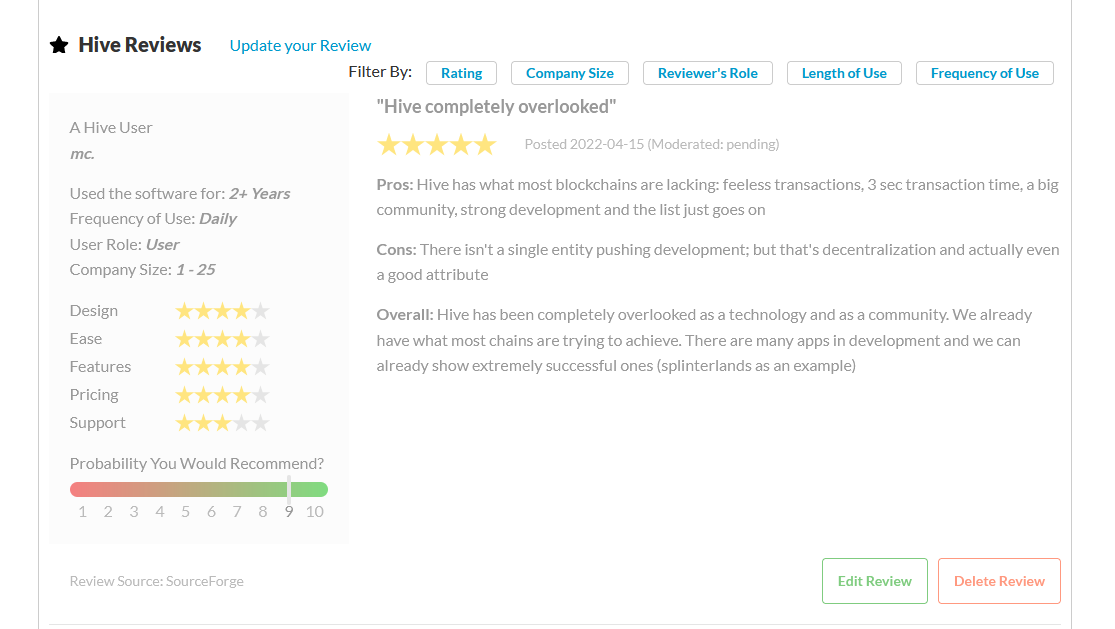
Task: Open the Rating filter
Action: point(462,73)
